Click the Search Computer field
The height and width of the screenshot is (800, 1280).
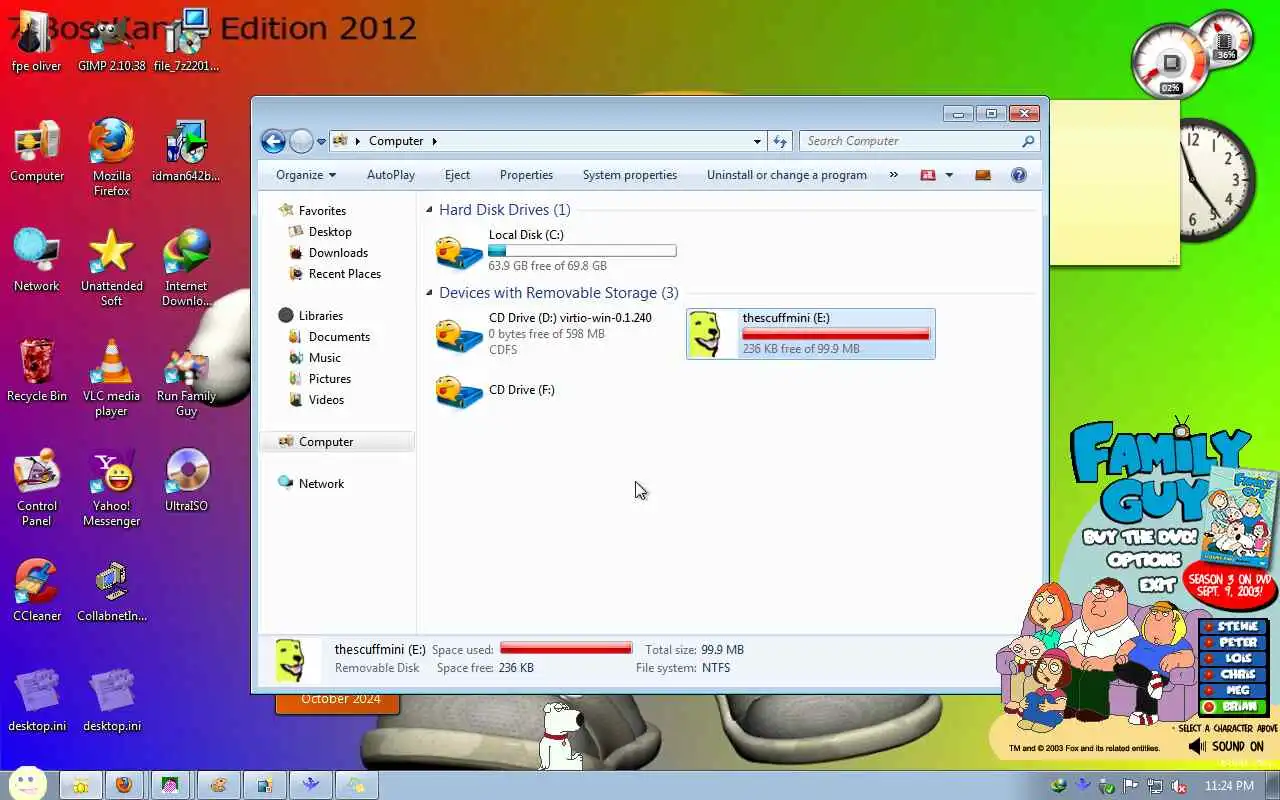pyautogui.click(x=919, y=141)
